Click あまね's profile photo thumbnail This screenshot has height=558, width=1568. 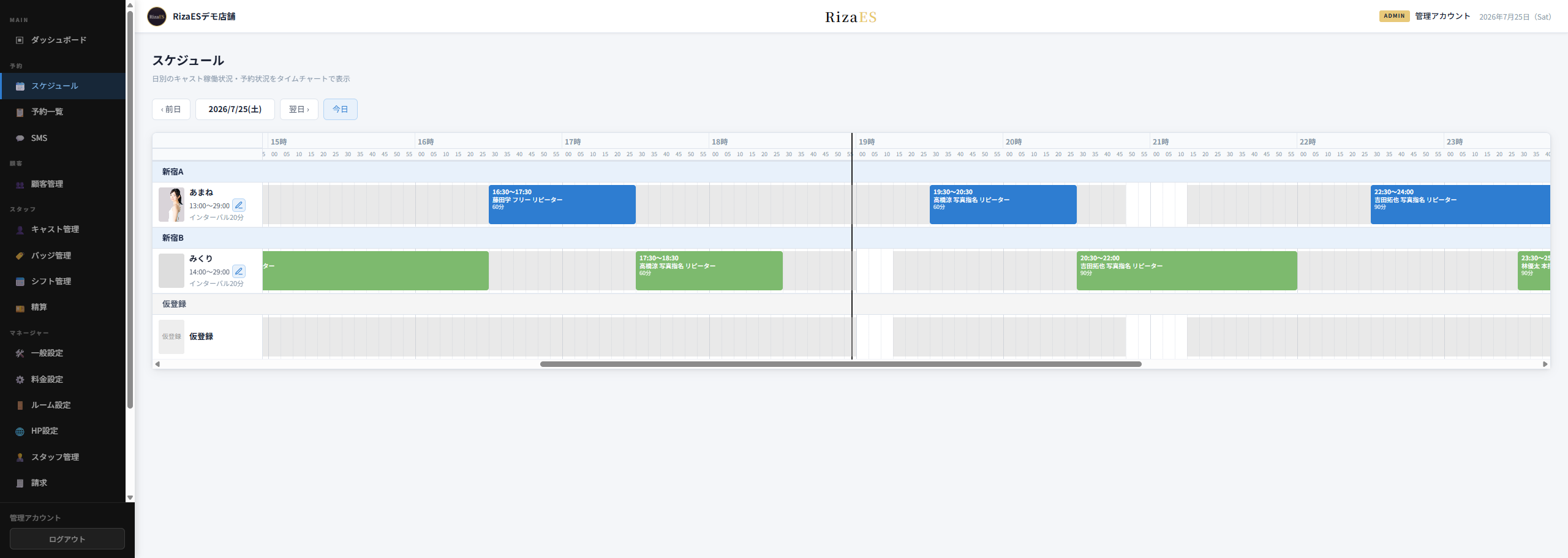point(171,205)
